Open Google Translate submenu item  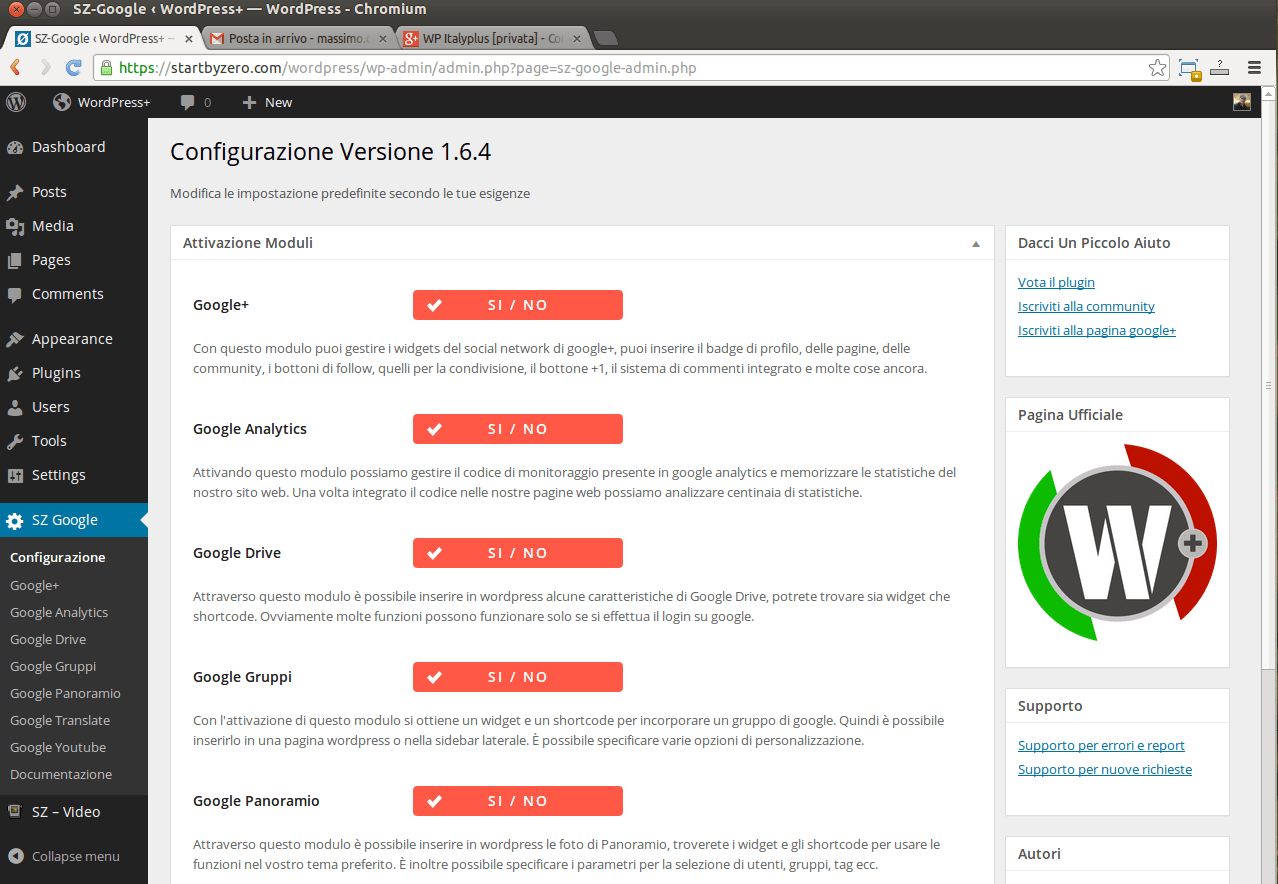point(60,721)
